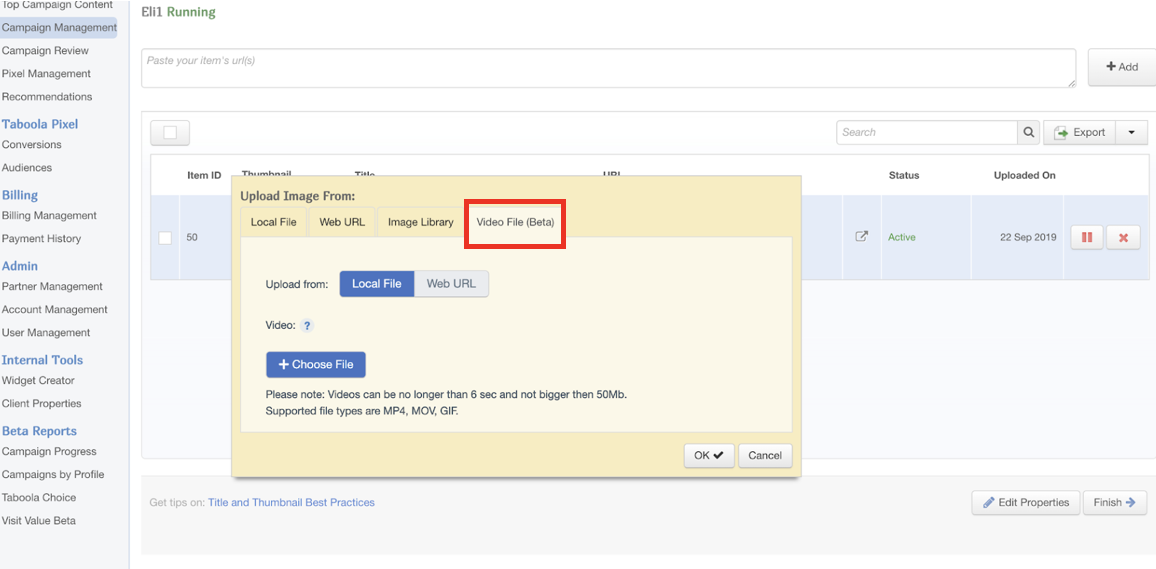Go to Billing Management
Viewport: 1156px width, 569px height.
[49, 215]
